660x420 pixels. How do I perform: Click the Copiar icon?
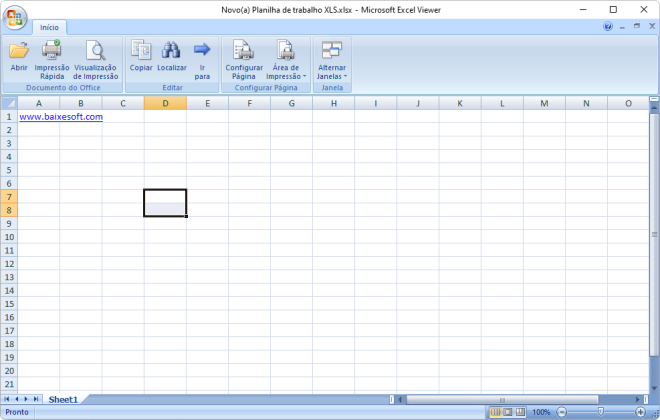coord(141,50)
